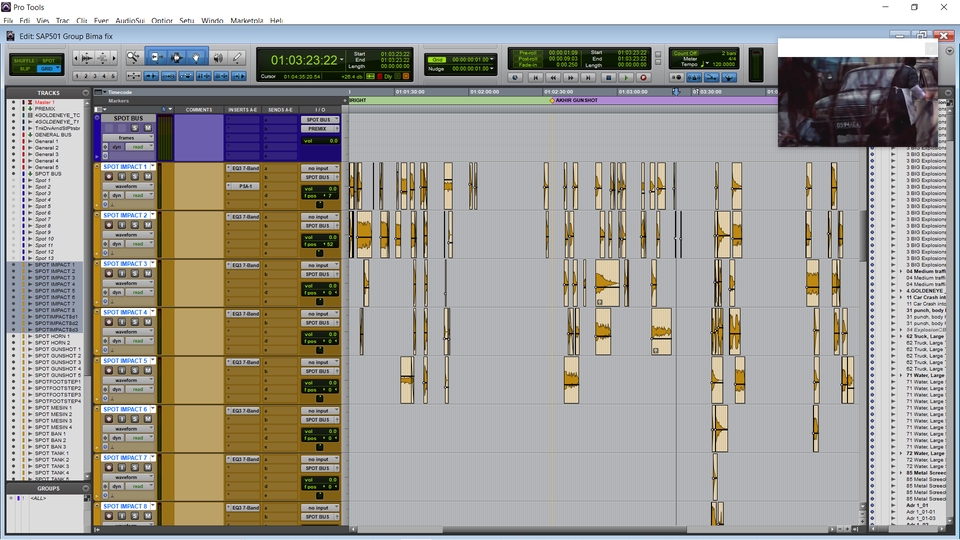Solo the SPOT IMPACT 1 track
Viewport: 960px width, 540px height.
[x=135, y=176]
